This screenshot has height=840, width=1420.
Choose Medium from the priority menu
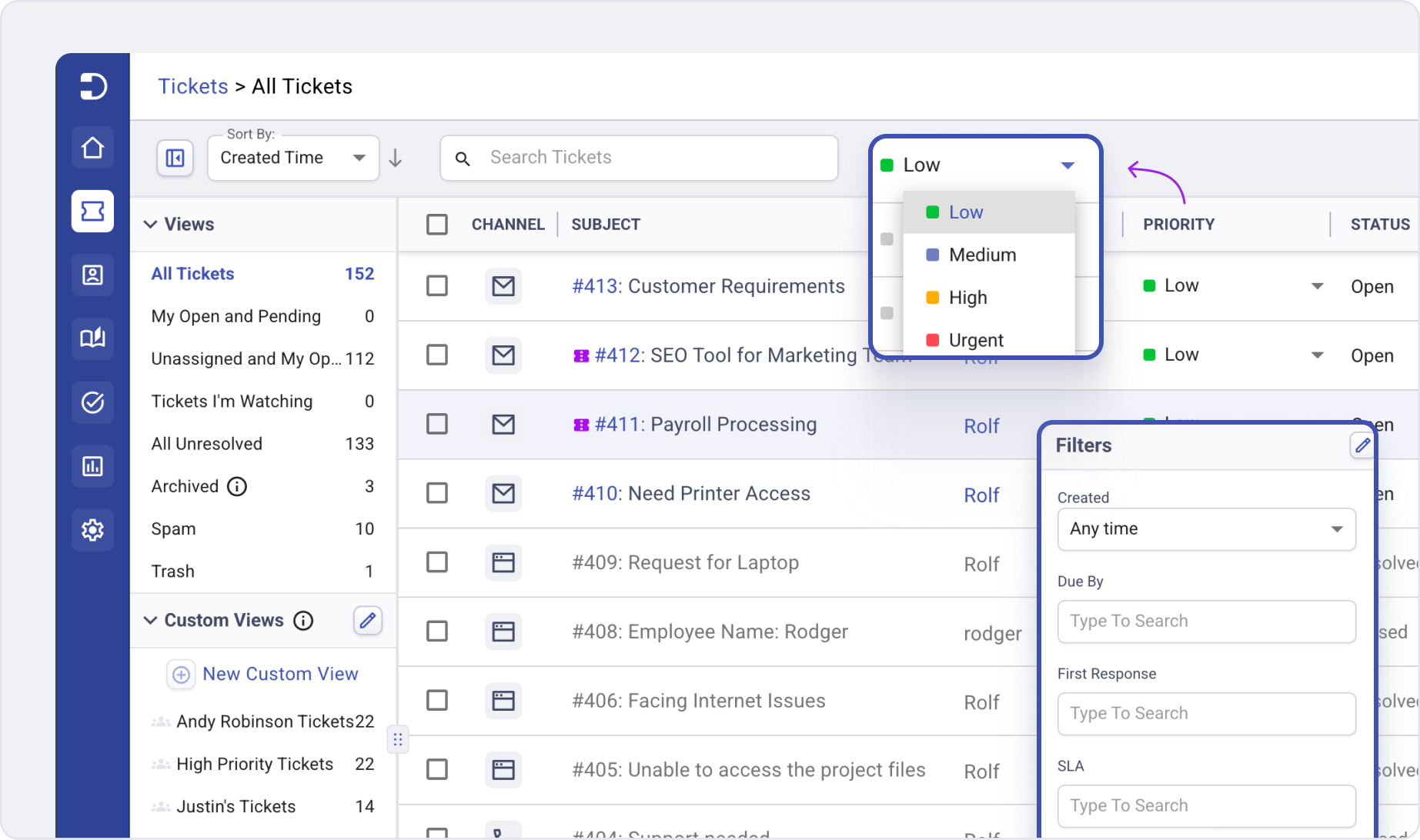point(982,255)
